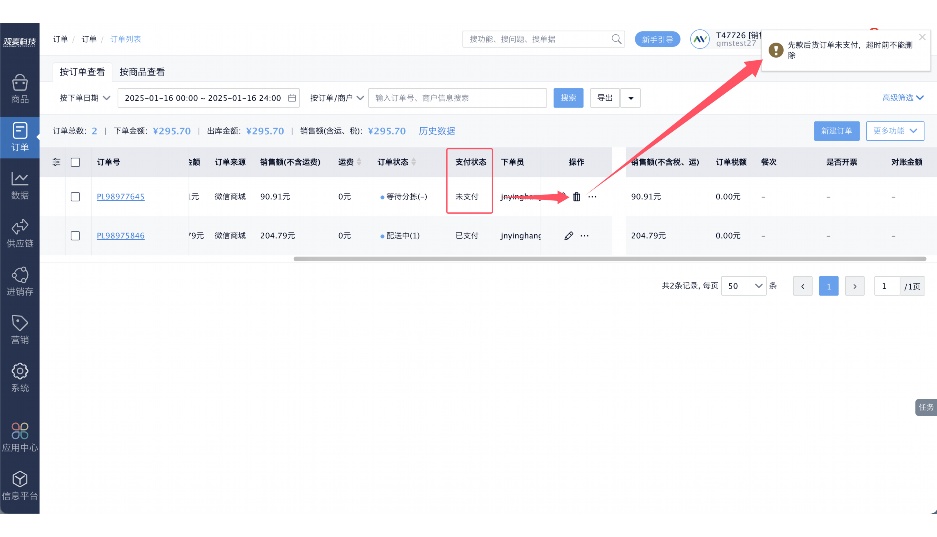This screenshot has width=937, height=537.
Task: Click the horizontal table scrollbar
Action: [x=610, y=259]
